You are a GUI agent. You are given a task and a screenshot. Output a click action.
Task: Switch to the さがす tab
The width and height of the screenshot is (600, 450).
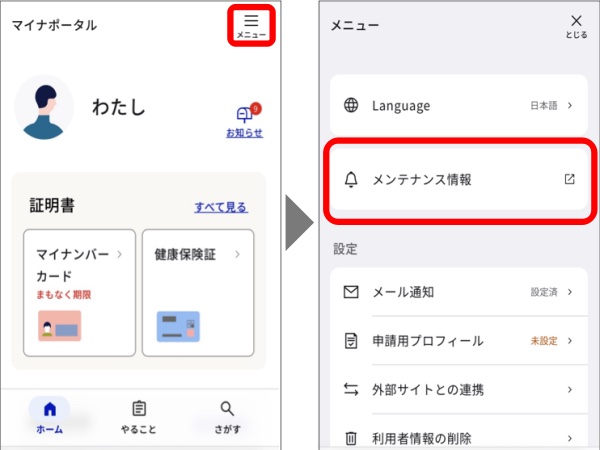point(227,417)
